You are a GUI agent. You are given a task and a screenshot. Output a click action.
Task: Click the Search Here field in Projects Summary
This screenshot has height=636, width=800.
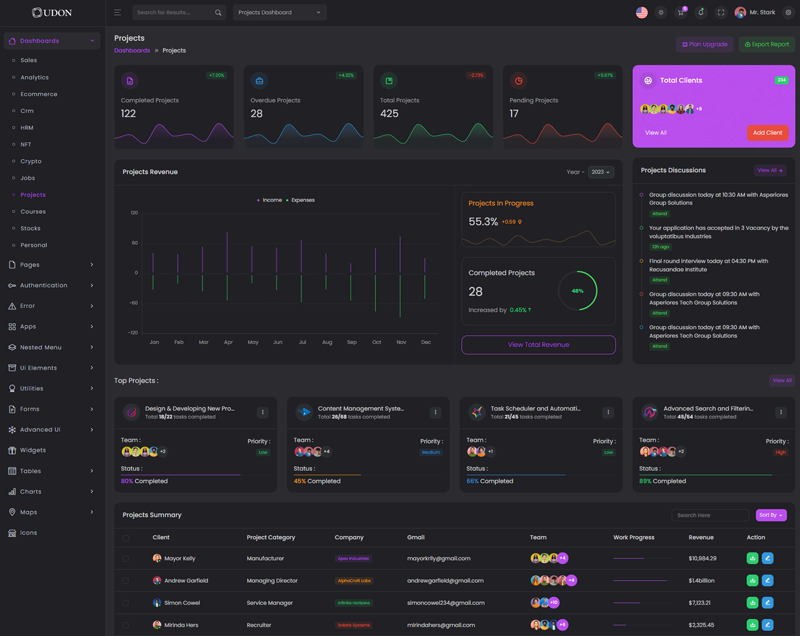pos(709,515)
